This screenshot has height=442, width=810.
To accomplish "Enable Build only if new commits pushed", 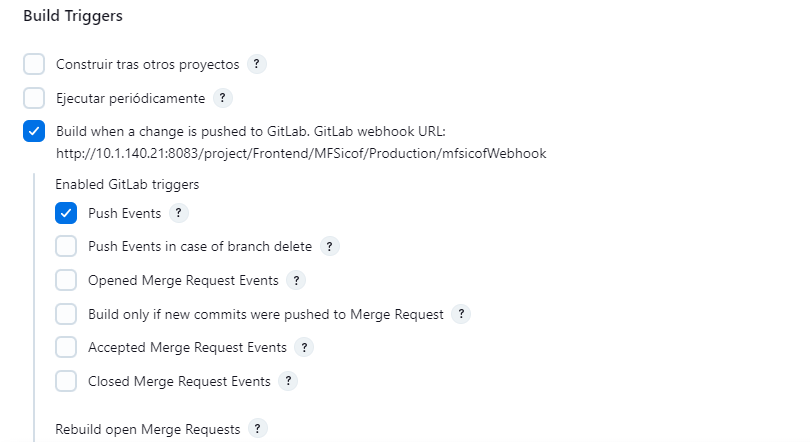I will (66, 314).
